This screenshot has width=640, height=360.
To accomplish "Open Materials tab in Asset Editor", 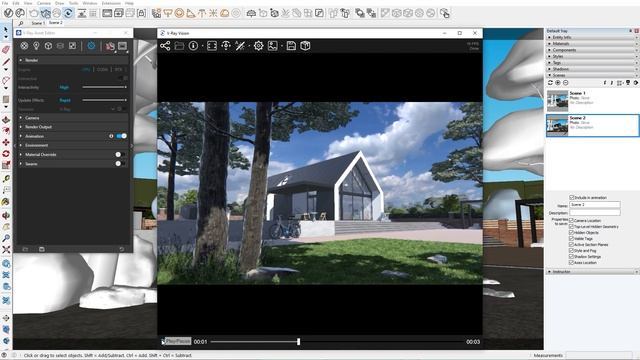I will [x=24, y=46].
